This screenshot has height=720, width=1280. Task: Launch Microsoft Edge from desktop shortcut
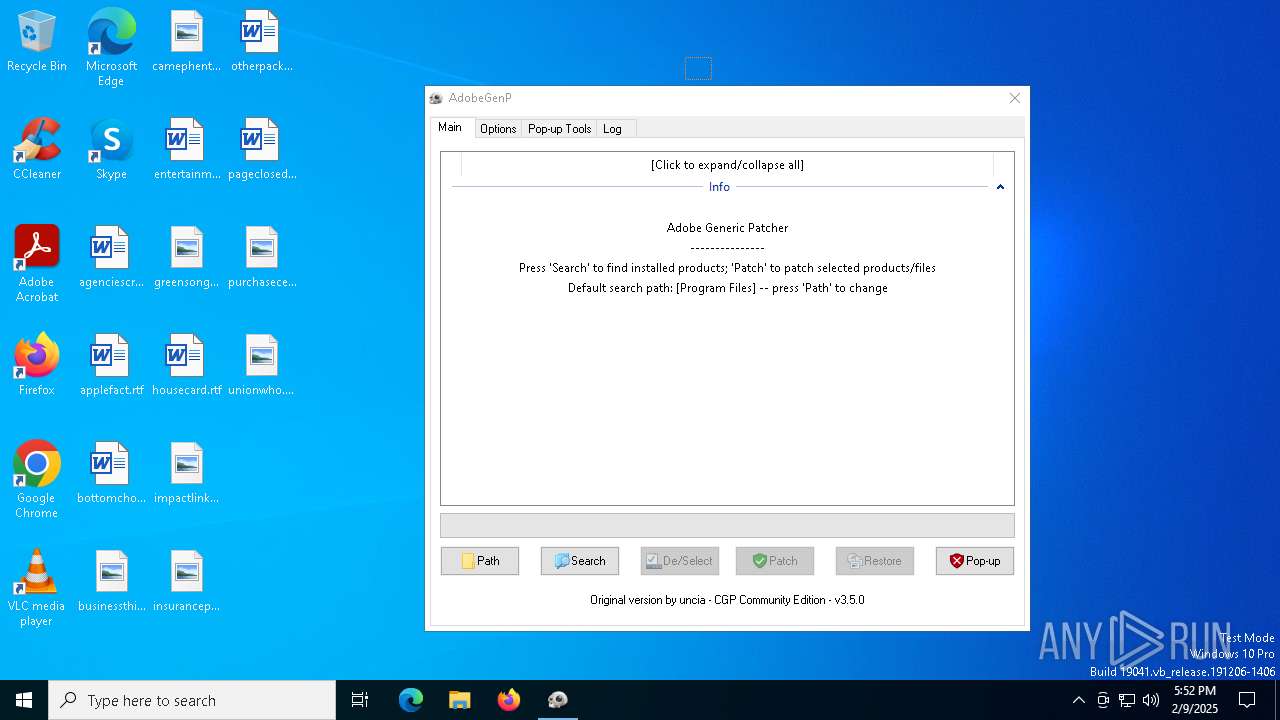tap(111, 47)
